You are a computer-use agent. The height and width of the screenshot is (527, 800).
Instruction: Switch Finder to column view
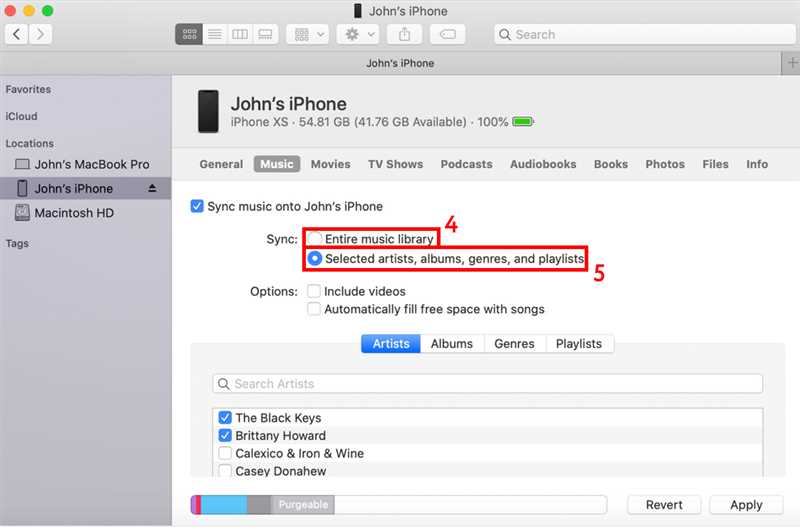[240, 34]
